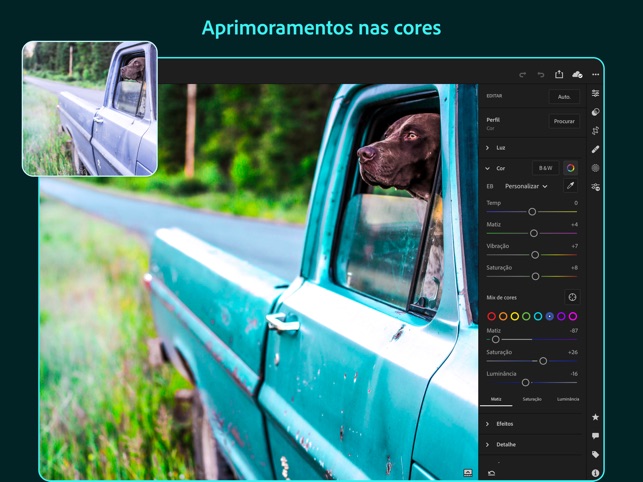The image size is (643, 482).
Task: Click the Auto. button
Action: tap(564, 97)
